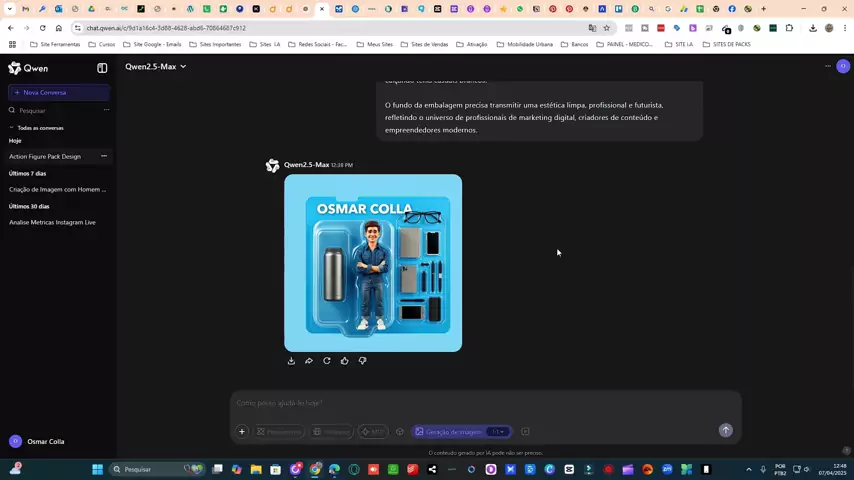854x480 pixels.
Task: Open options for Action Figure Pack Design
Action: [104, 156]
